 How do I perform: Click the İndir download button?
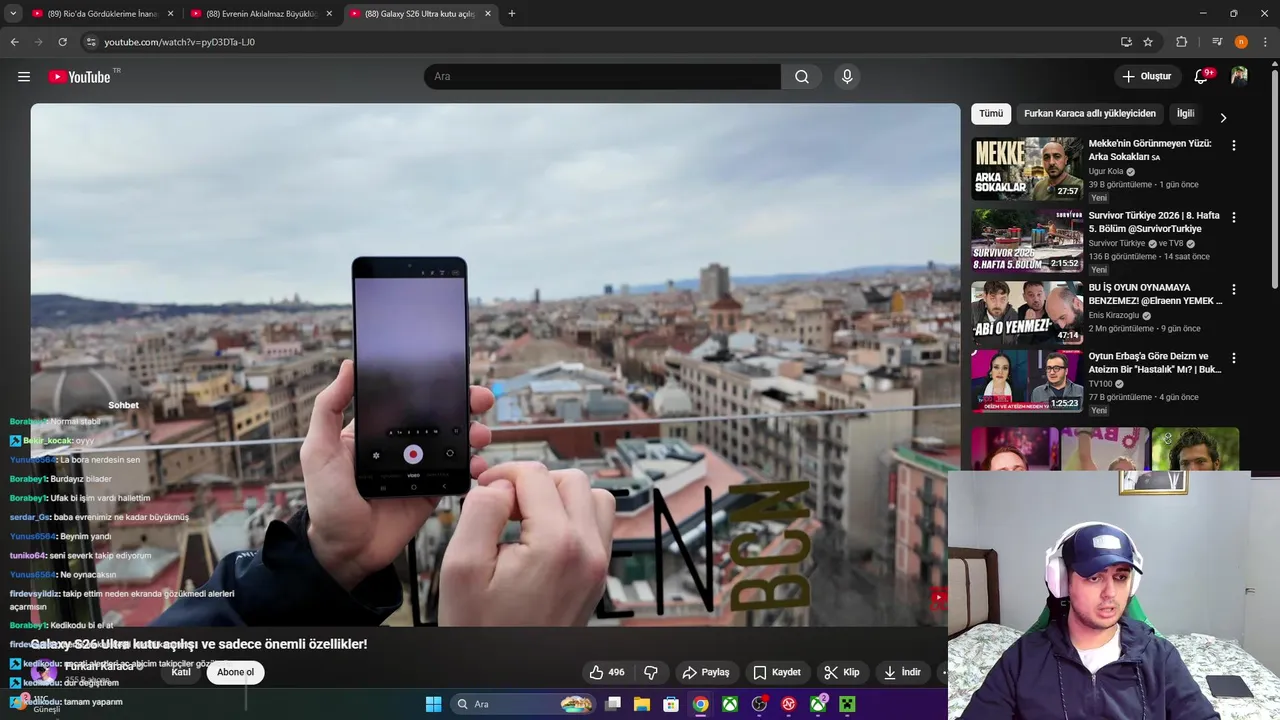[x=902, y=672]
